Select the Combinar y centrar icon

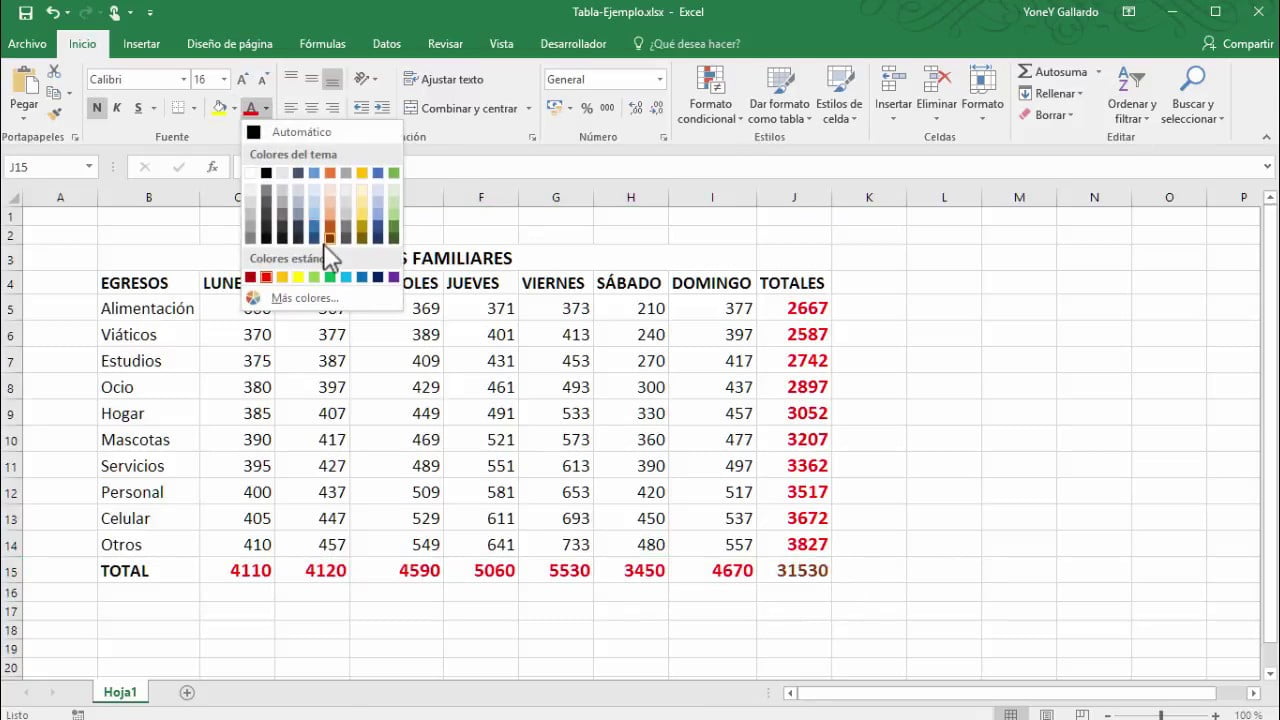tap(411, 108)
